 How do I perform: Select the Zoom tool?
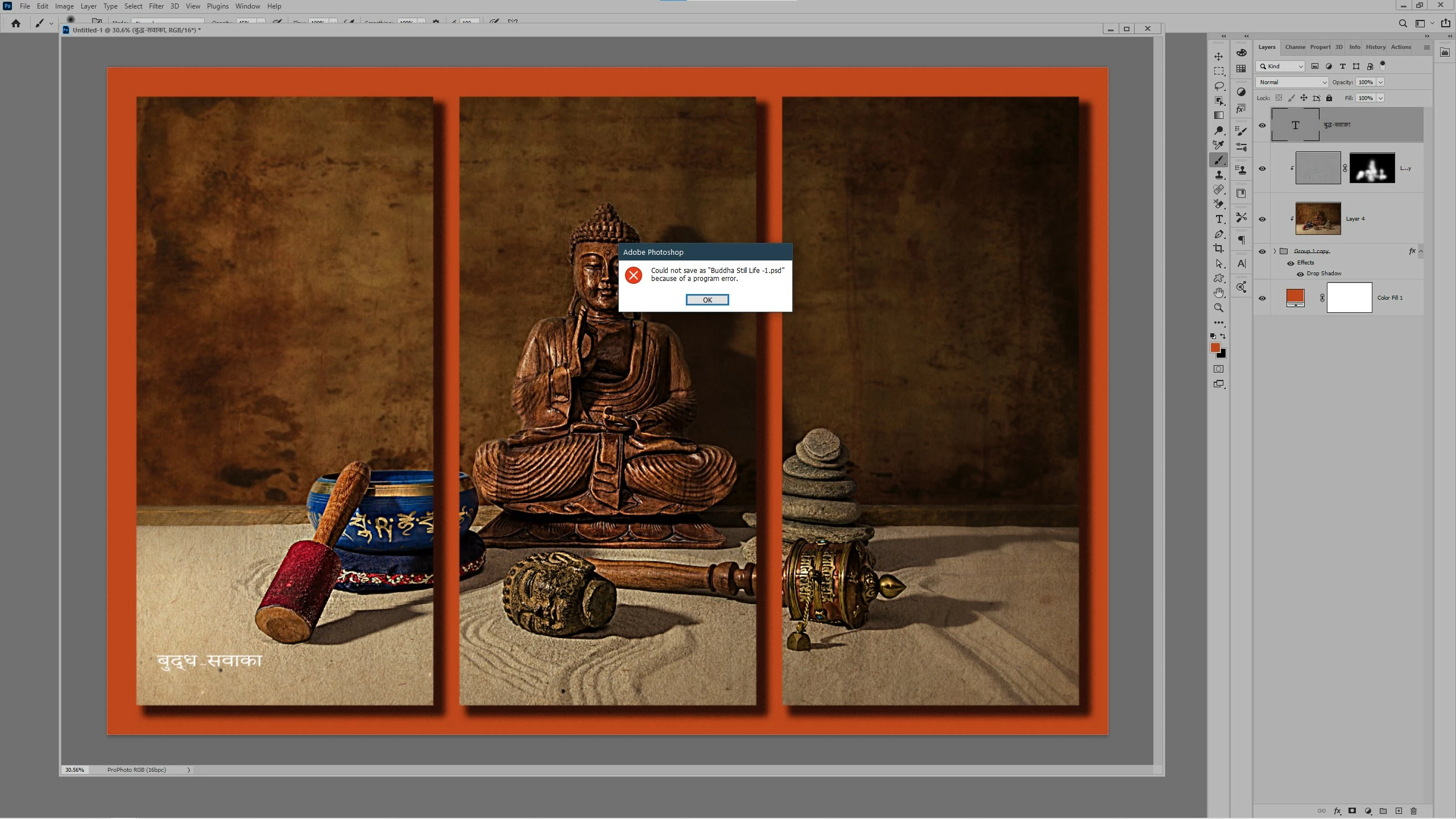tap(1218, 308)
